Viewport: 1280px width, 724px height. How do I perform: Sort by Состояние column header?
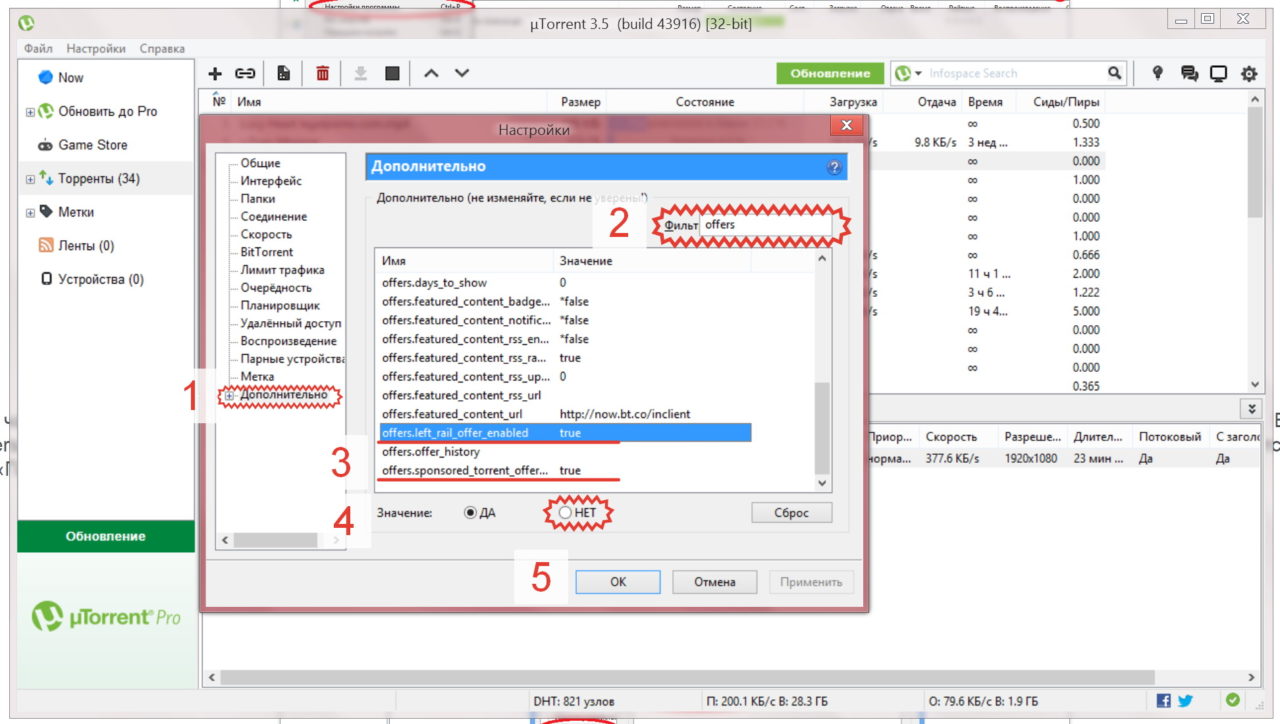click(704, 102)
